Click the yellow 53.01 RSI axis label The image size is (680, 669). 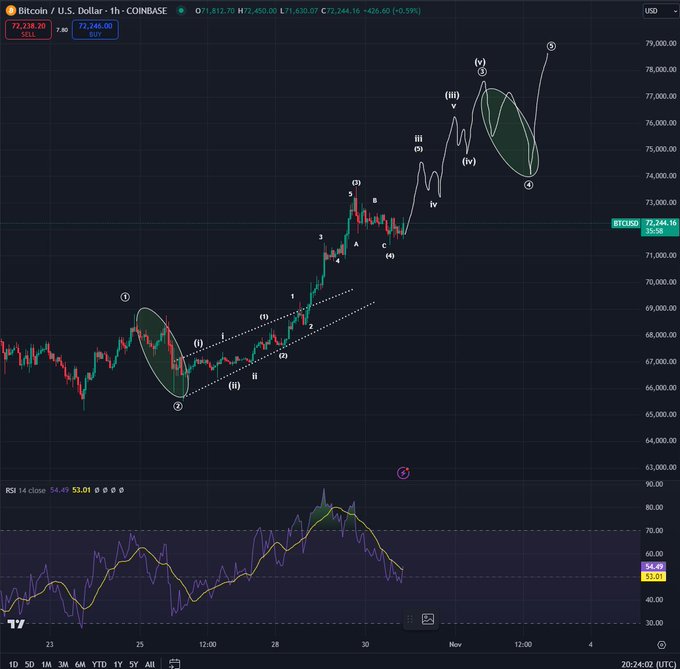pos(653,576)
